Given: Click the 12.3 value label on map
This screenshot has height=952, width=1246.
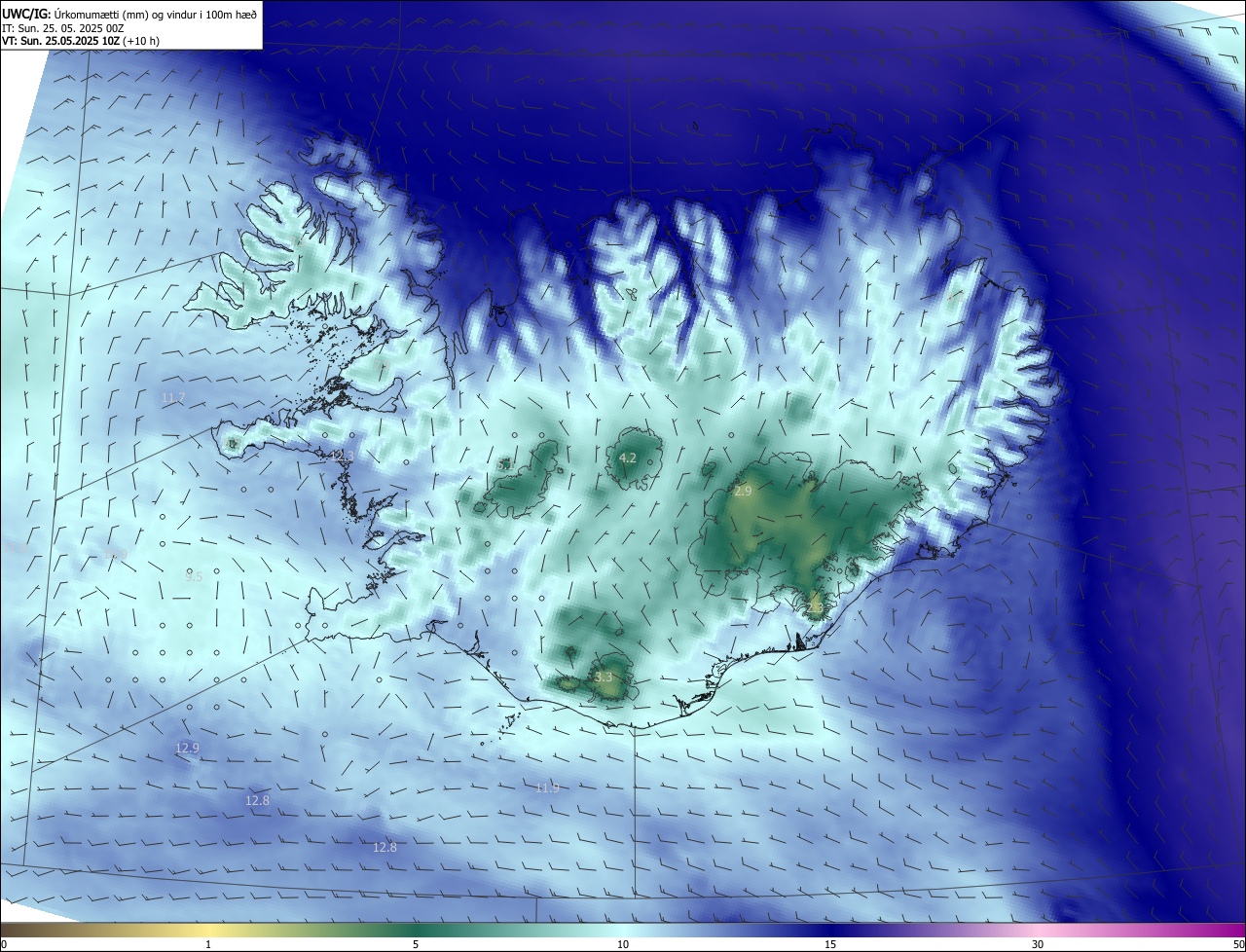Looking at the screenshot, I should (x=343, y=456).
